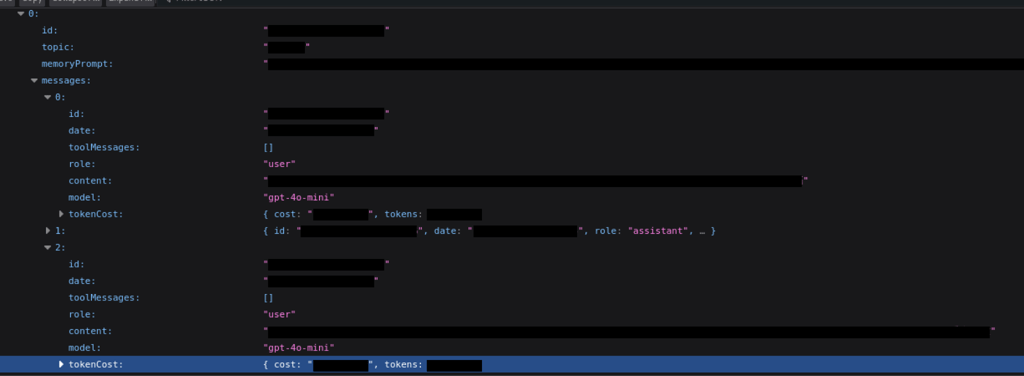The image size is (1024, 376).
Task: Click "gpt-4o-mini" value in message 0
Action: (299, 197)
